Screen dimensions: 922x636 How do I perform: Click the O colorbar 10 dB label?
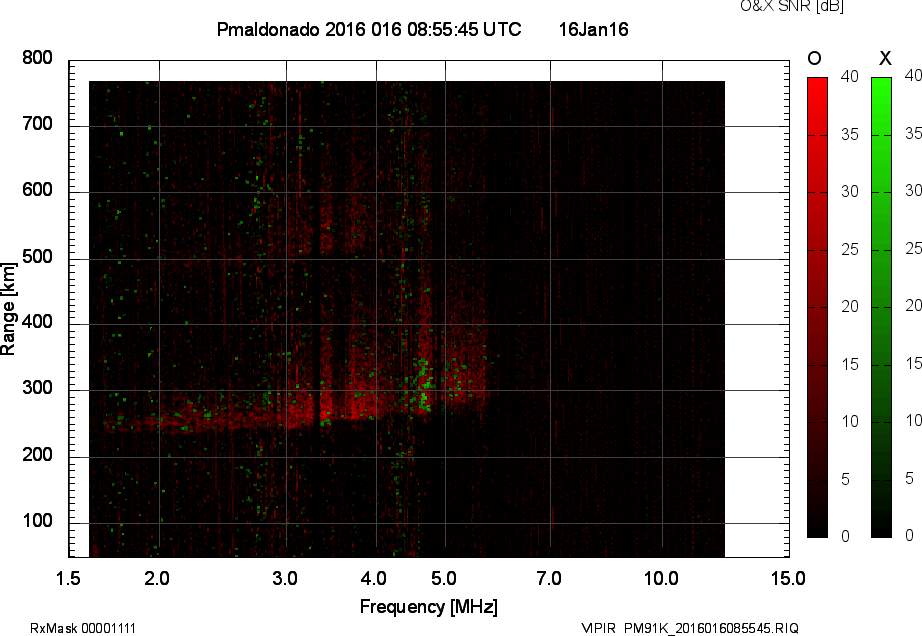click(850, 421)
